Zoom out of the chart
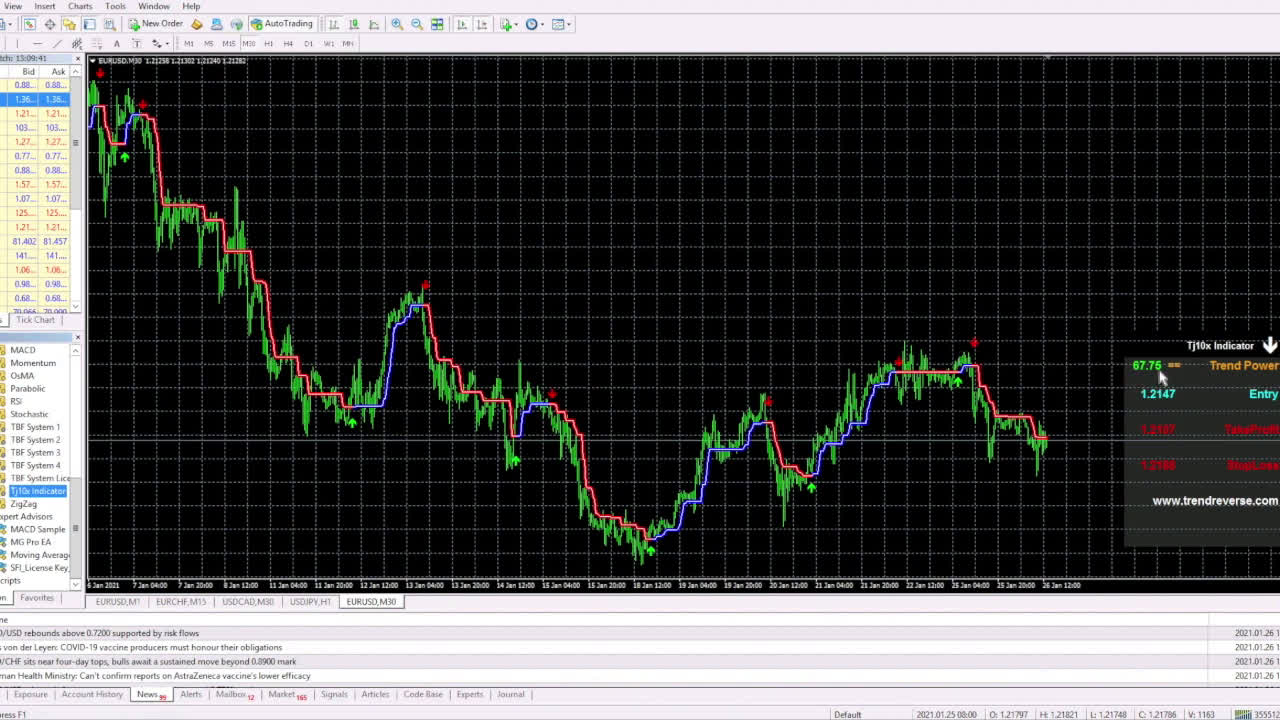 click(417, 24)
